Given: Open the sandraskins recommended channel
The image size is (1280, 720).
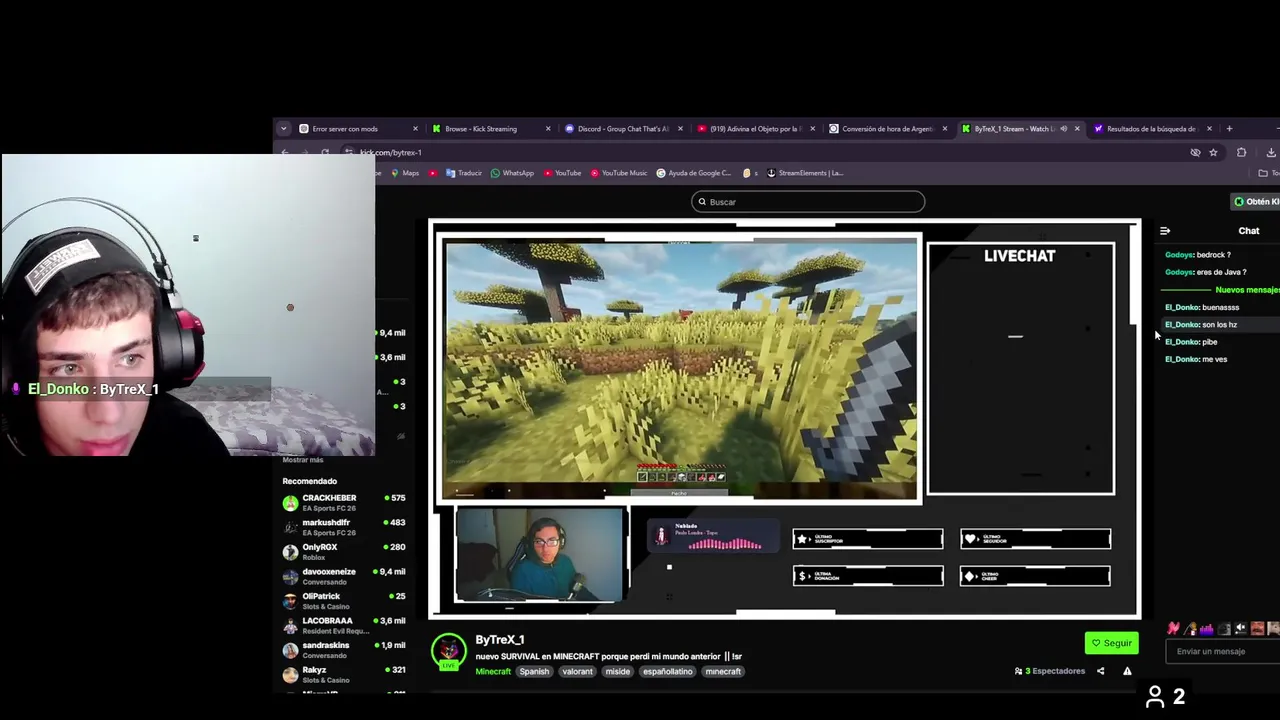Looking at the screenshot, I should [344, 650].
